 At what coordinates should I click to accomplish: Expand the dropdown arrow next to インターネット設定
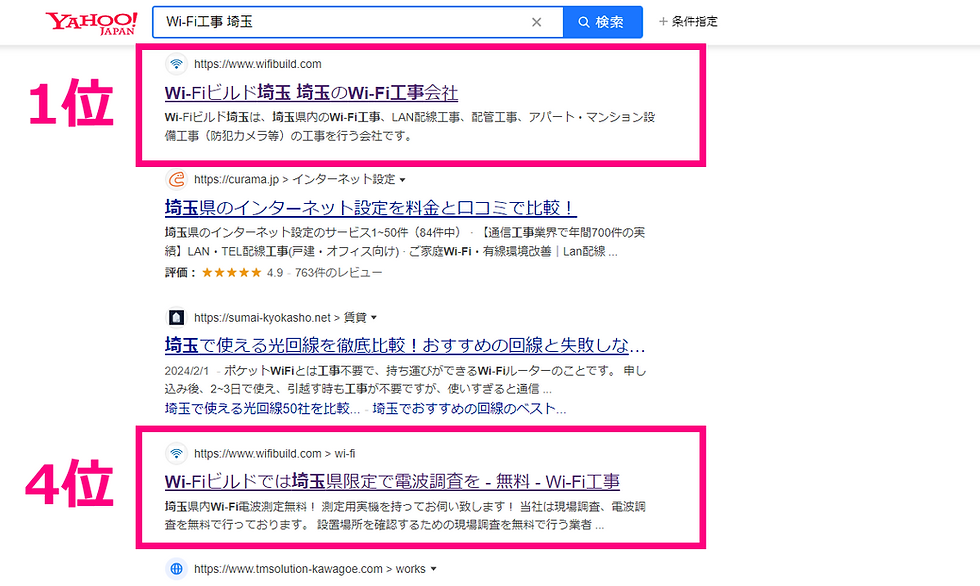coord(402,180)
